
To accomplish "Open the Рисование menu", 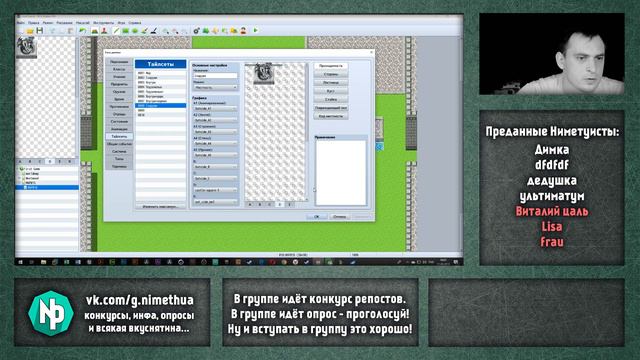I will [x=64, y=23].
